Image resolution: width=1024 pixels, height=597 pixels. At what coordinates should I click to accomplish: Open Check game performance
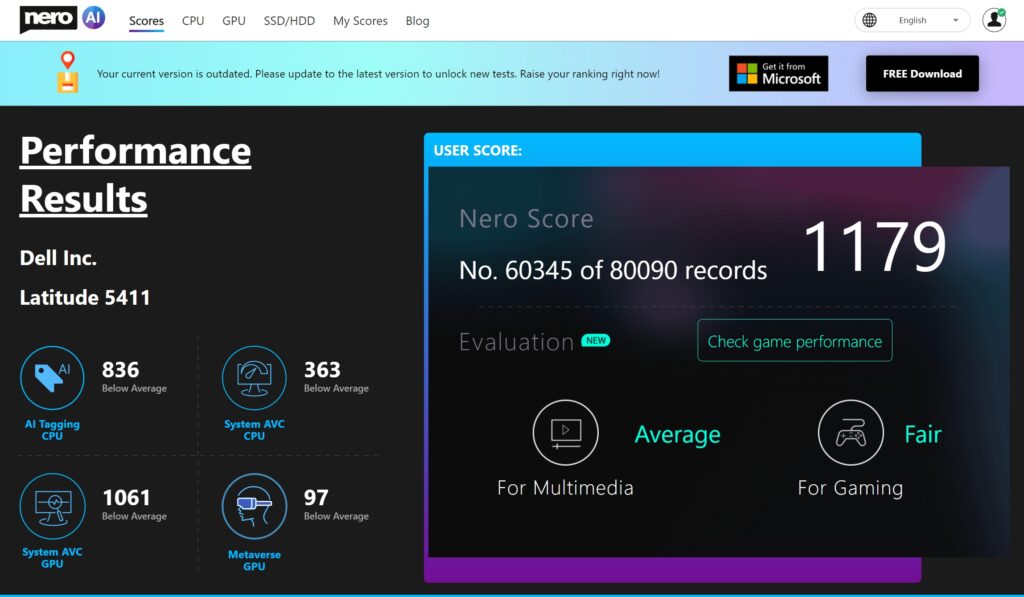(794, 340)
